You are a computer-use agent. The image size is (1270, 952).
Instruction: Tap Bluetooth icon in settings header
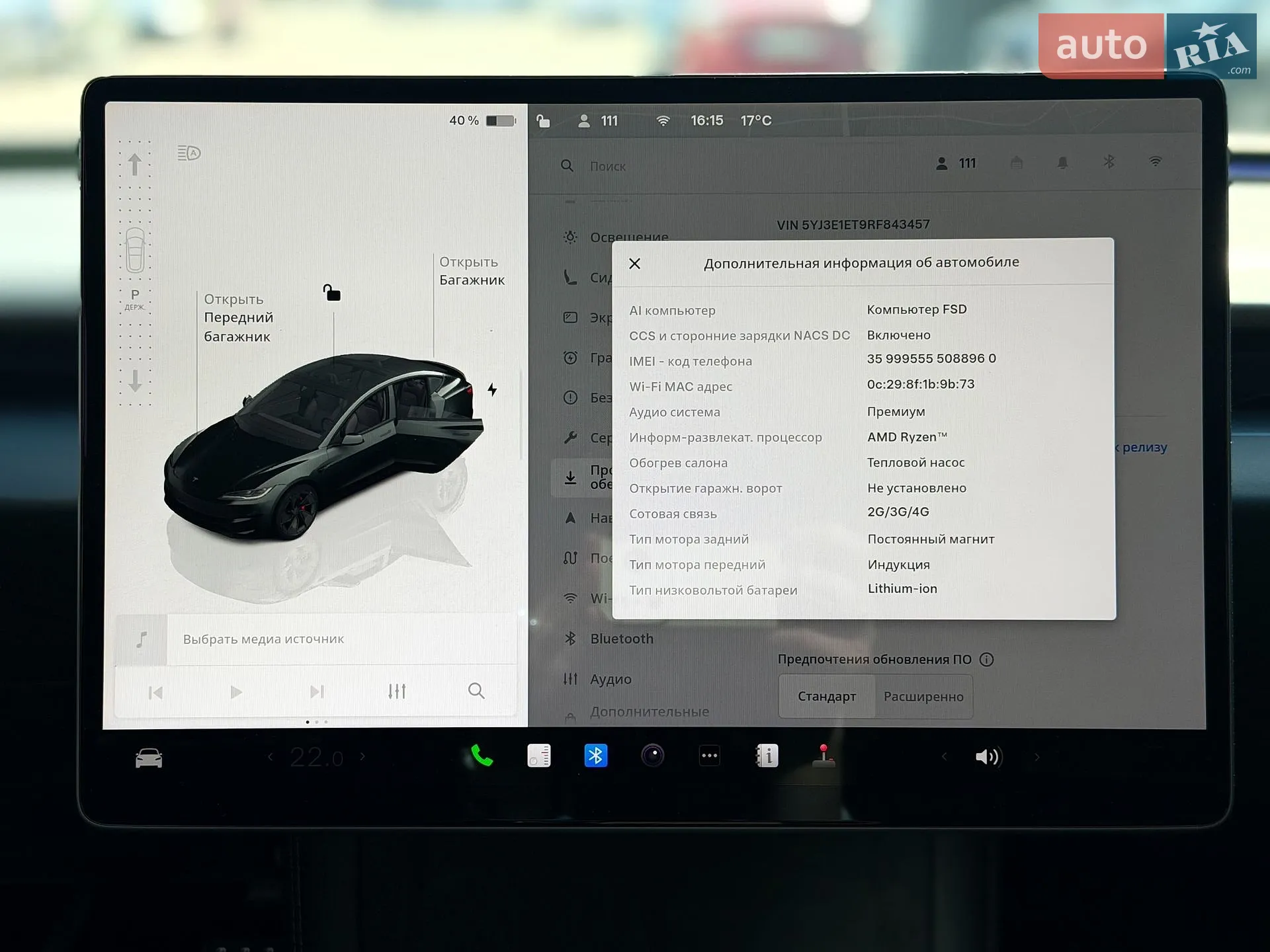(1109, 162)
